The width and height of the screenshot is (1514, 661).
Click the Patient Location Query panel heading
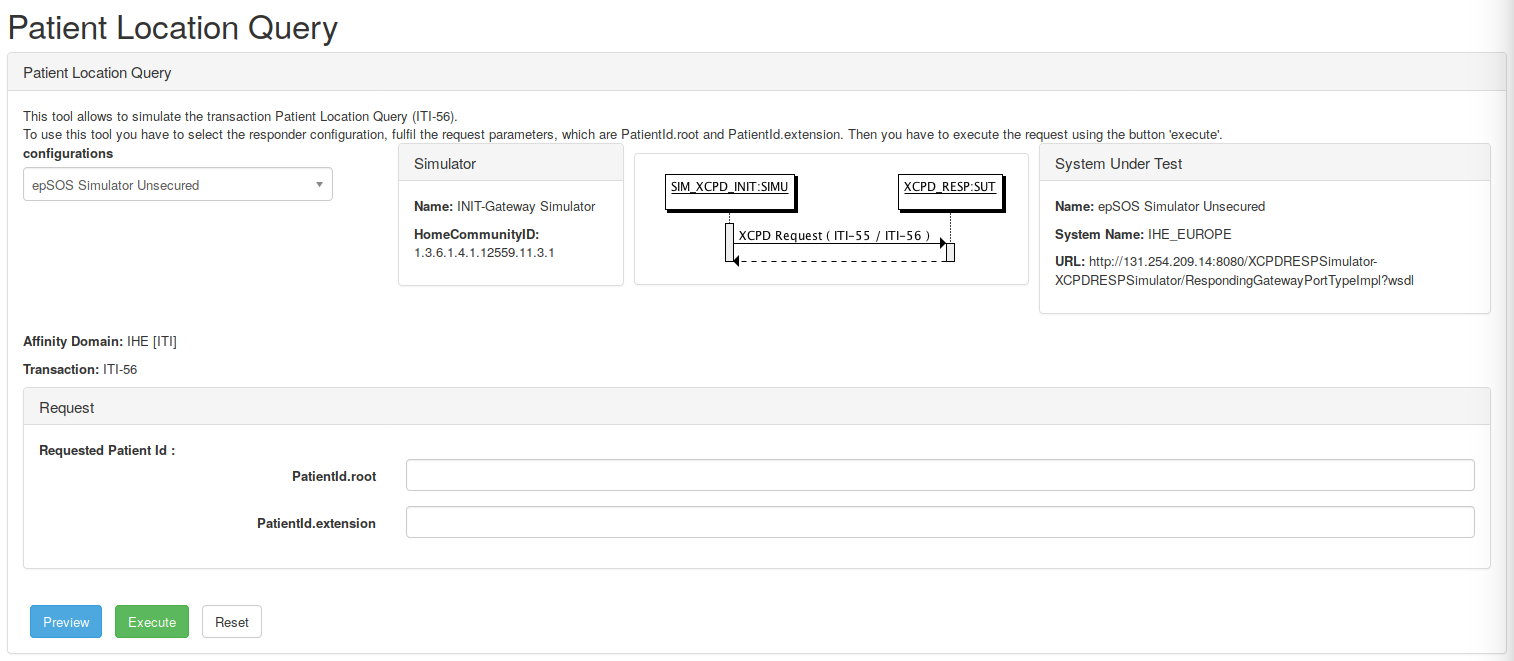[97, 73]
